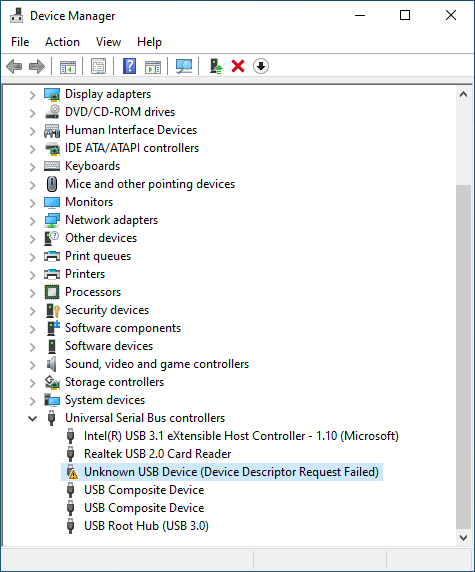Open the View menu
475x572 pixels.
pyautogui.click(x=108, y=42)
